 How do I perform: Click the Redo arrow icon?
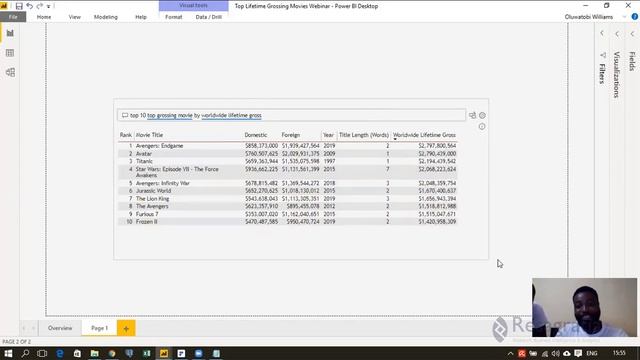pyautogui.click(x=40, y=6)
